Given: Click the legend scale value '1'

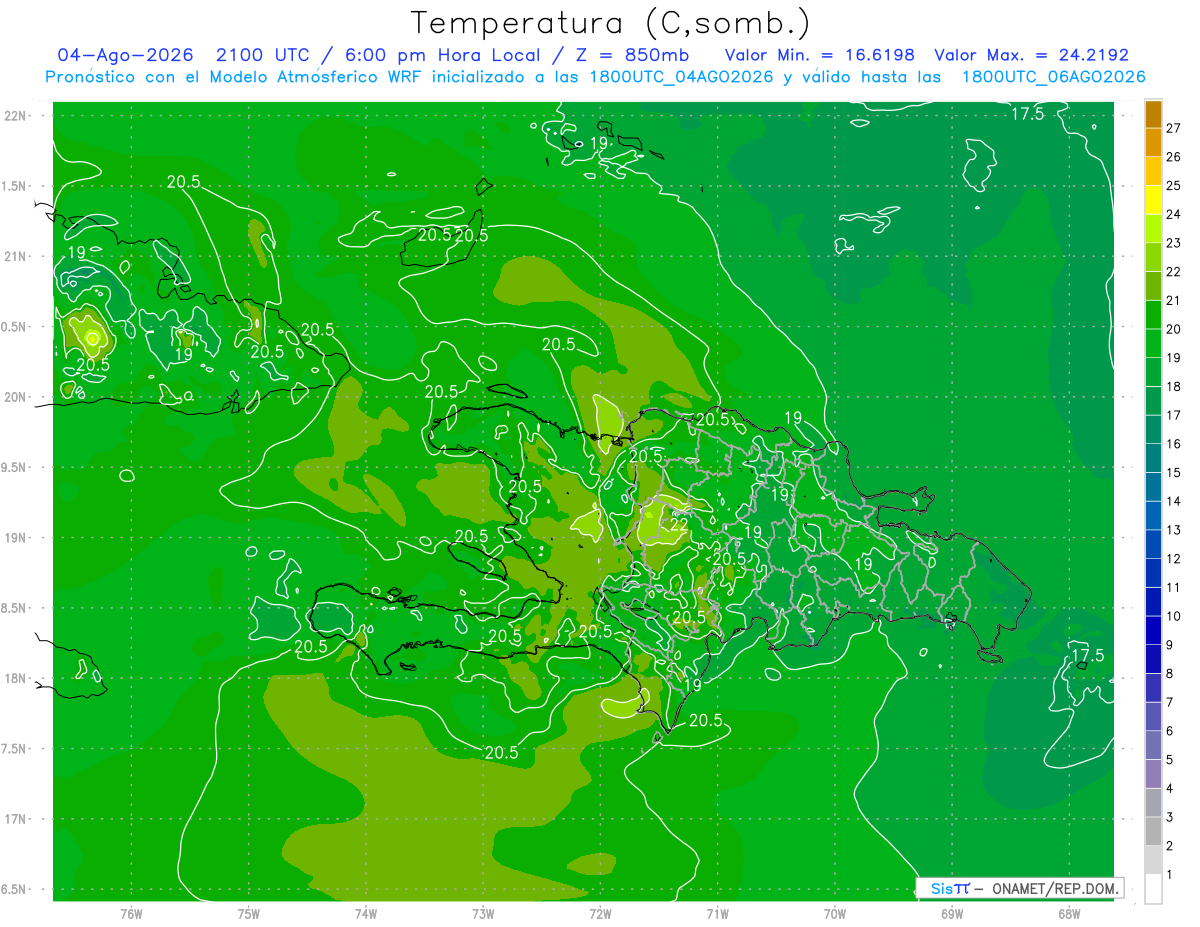Looking at the screenshot, I should [1169, 875].
